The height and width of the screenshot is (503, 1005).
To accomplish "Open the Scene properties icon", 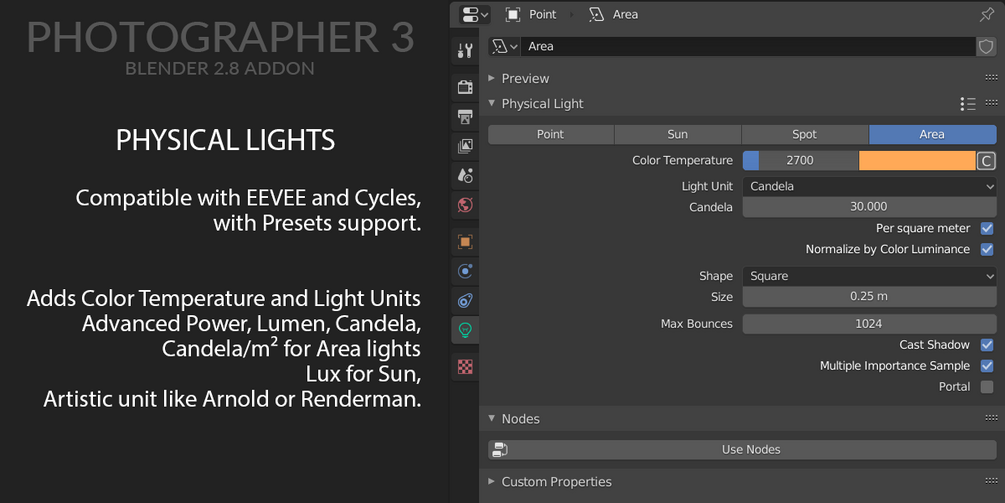I will point(465,175).
